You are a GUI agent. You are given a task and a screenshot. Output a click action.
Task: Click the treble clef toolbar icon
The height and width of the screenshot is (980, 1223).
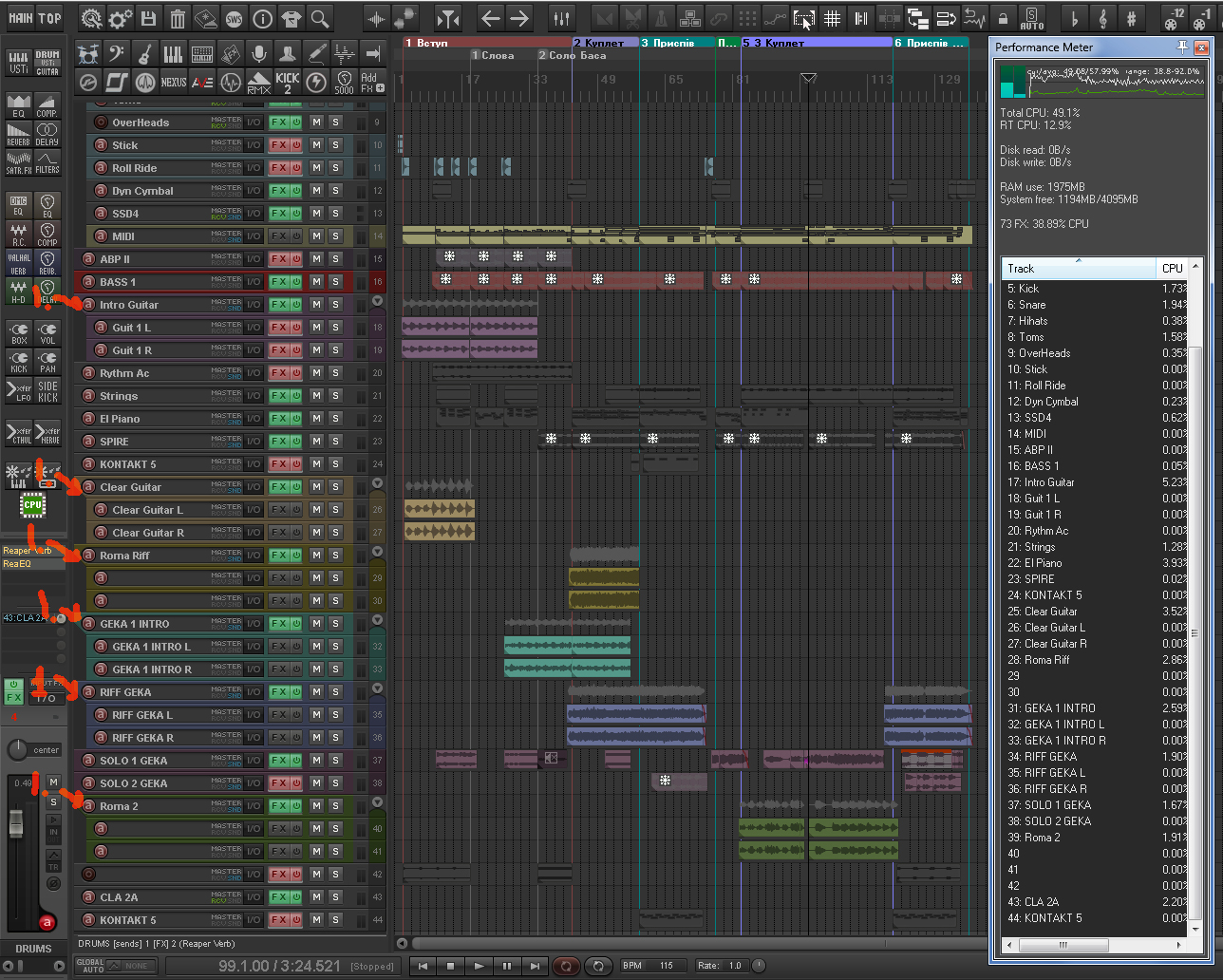tap(1102, 18)
